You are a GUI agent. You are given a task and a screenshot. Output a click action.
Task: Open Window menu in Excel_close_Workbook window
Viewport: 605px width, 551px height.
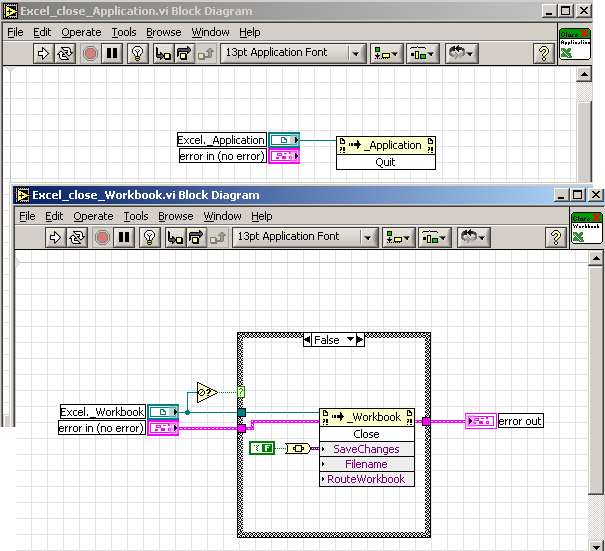click(x=222, y=216)
